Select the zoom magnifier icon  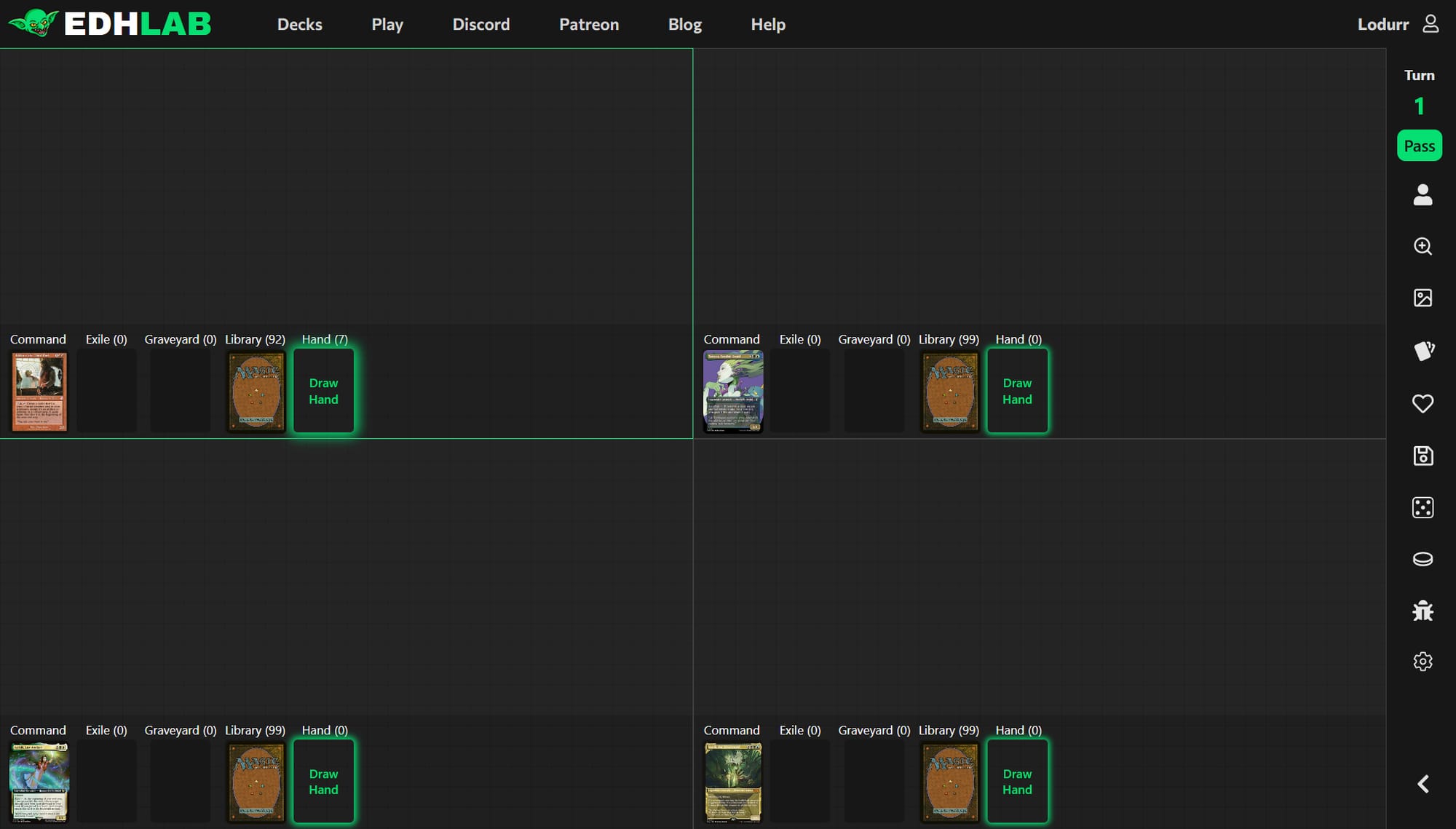1423,246
